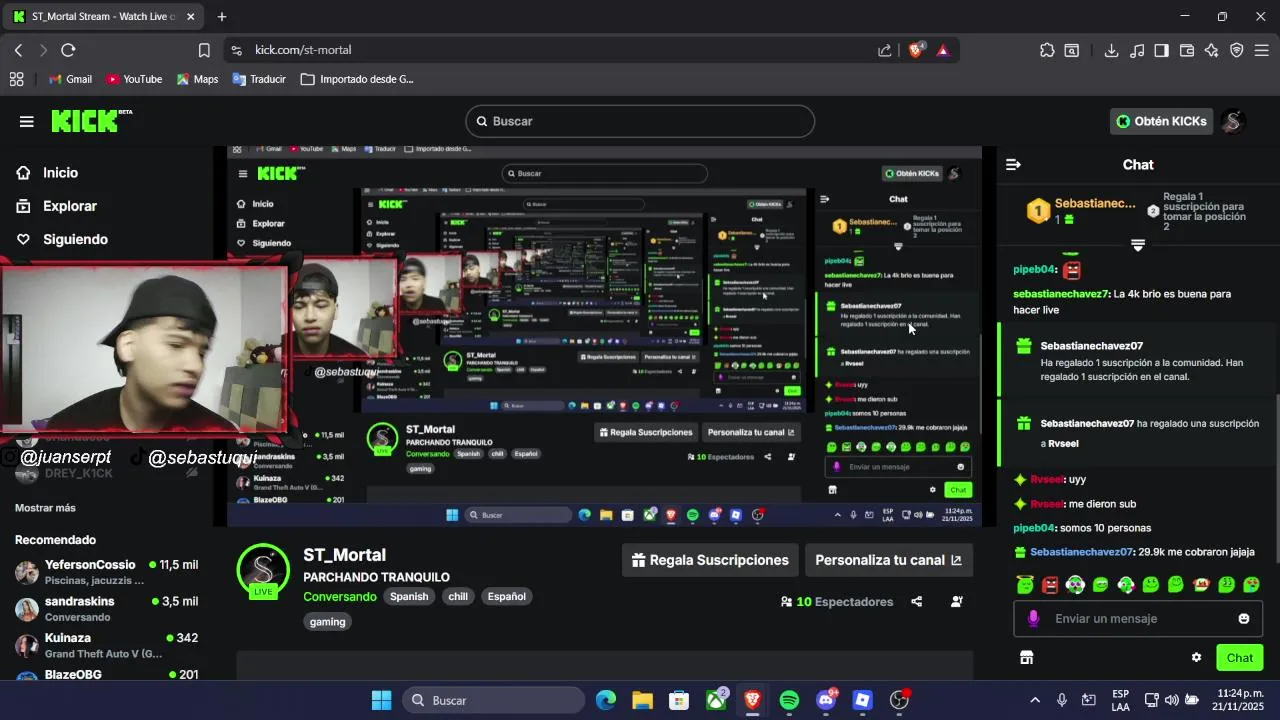1280x720 pixels.
Task: Open ST_Mortal channel avatar
Action: click(x=263, y=569)
